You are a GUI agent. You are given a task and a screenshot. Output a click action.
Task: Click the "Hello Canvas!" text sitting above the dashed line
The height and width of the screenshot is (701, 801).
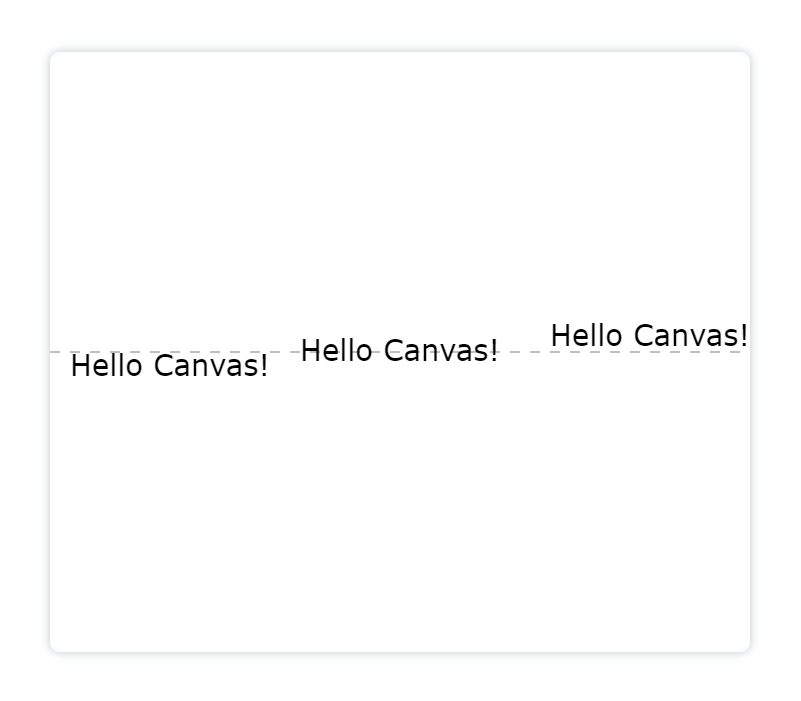pos(649,335)
